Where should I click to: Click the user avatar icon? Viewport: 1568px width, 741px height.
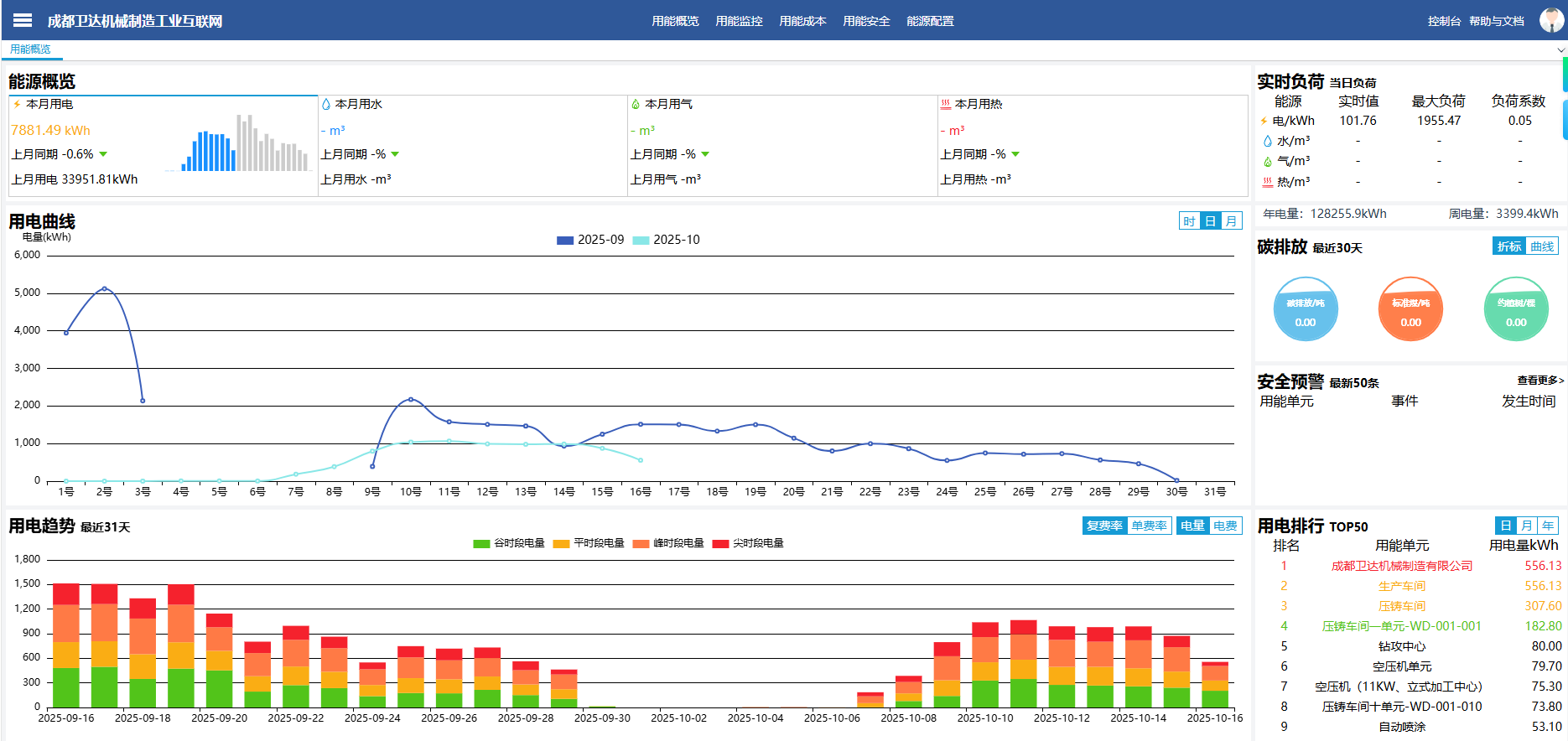point(1550,20)
